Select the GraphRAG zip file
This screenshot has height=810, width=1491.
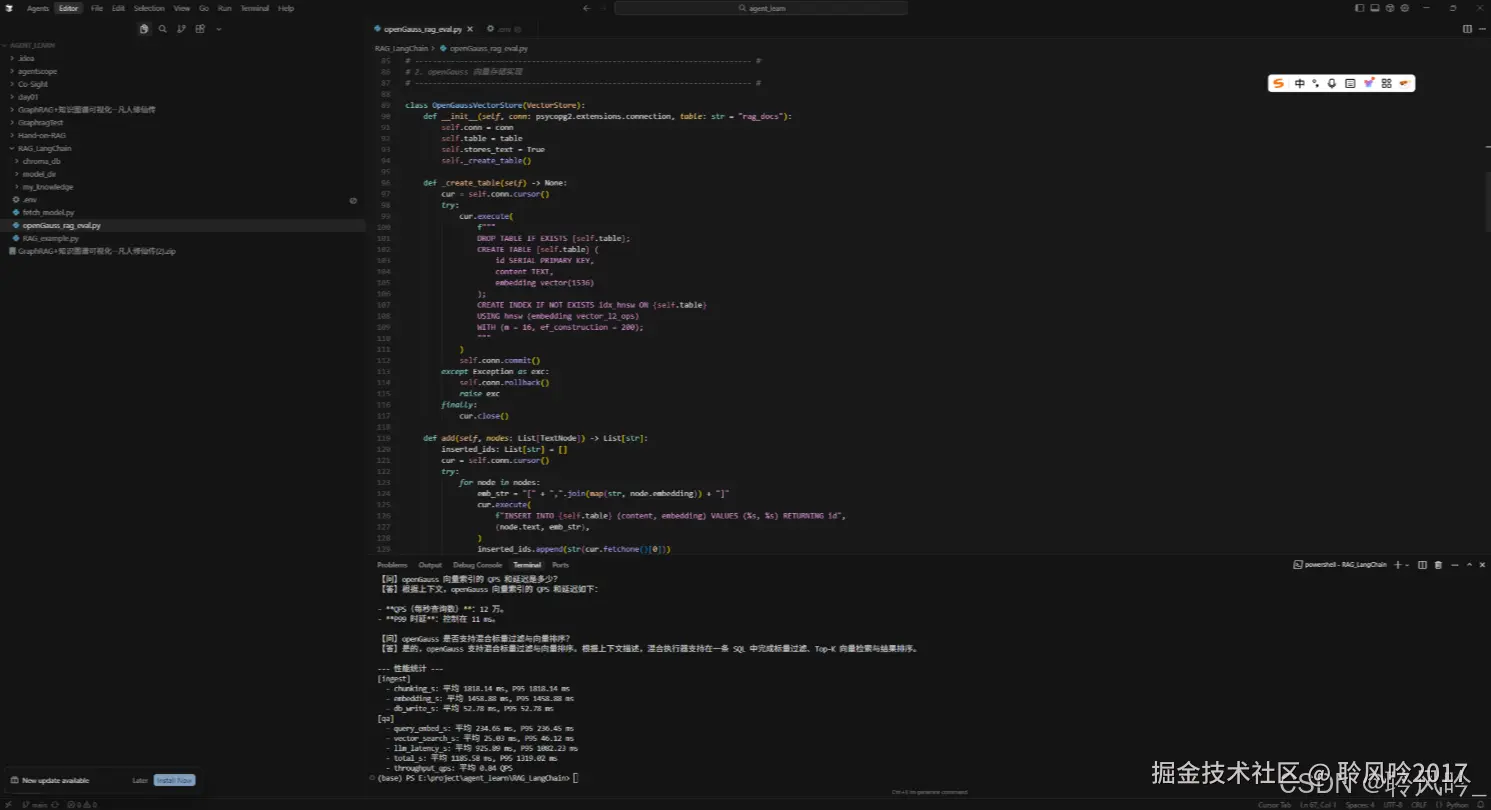click(95, 251)
